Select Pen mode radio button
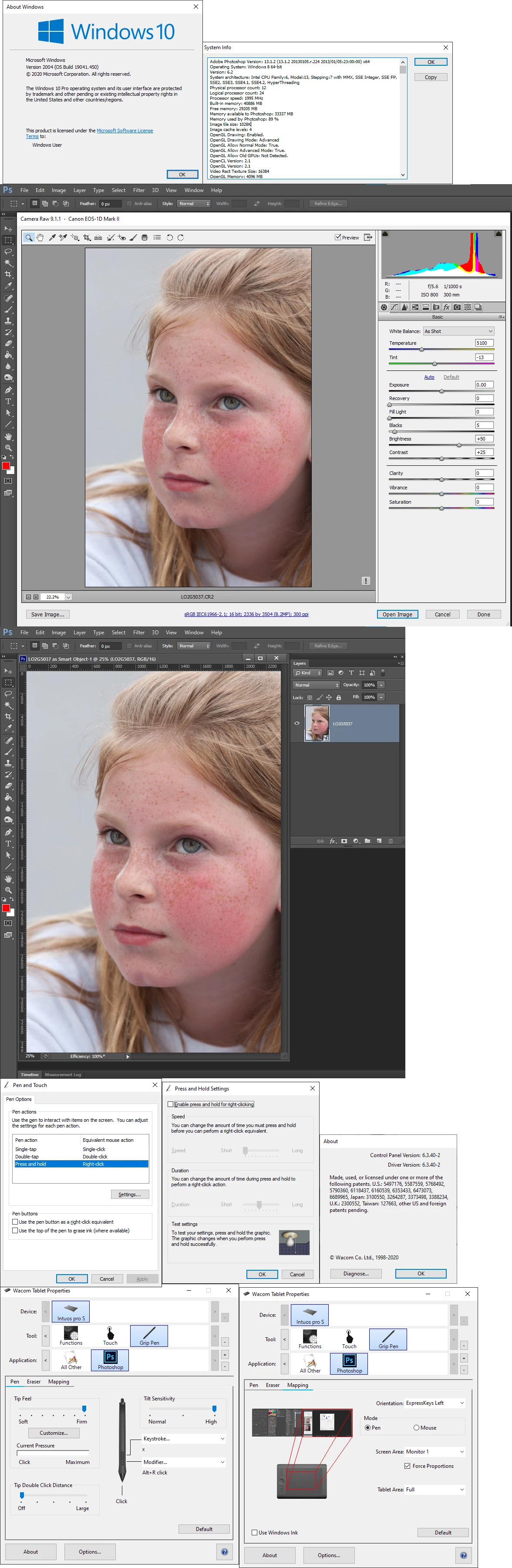Screen dimensions: 512x1568 (x=368, y=1427)
